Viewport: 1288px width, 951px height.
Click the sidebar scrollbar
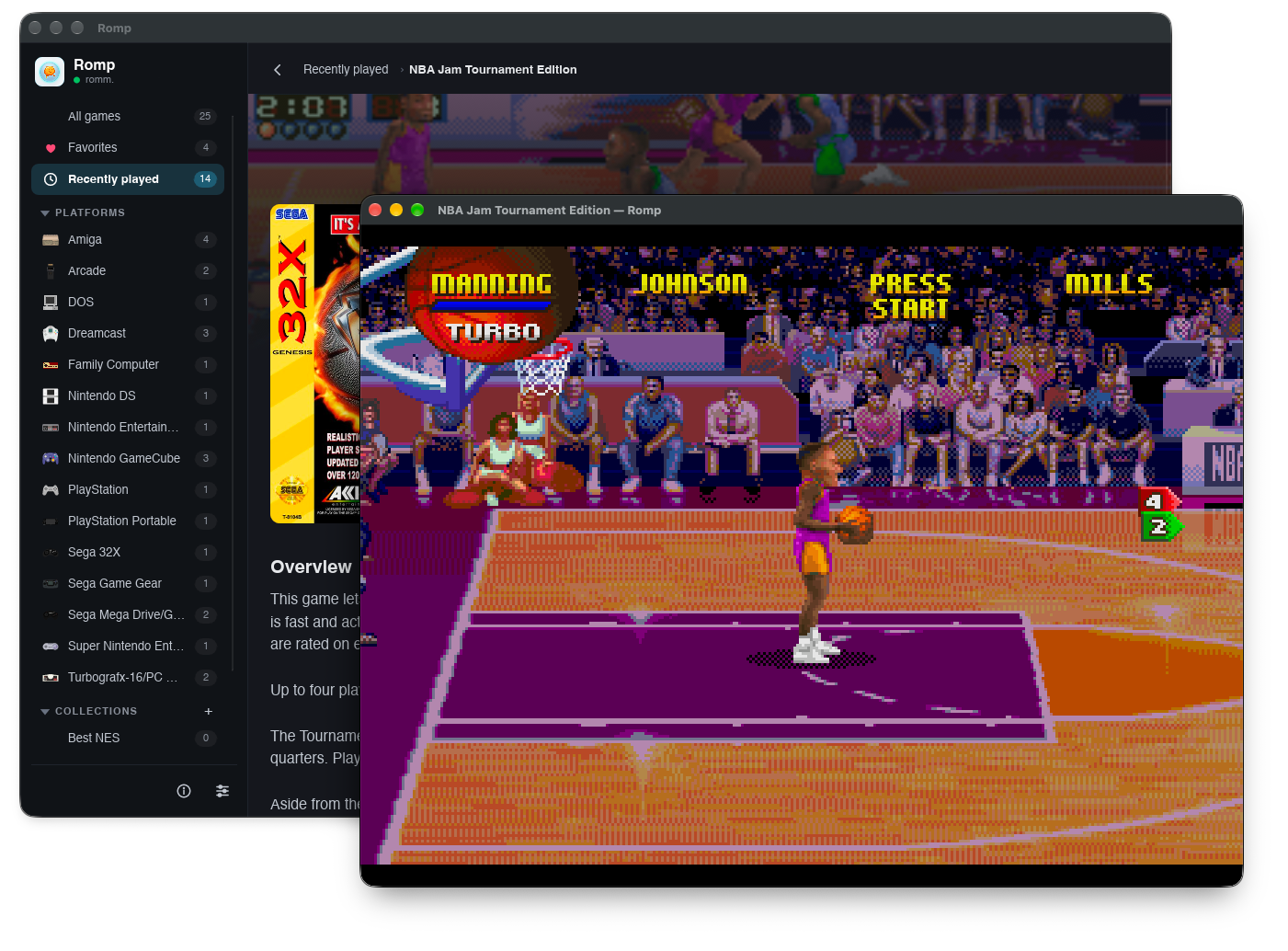point(233,394)
